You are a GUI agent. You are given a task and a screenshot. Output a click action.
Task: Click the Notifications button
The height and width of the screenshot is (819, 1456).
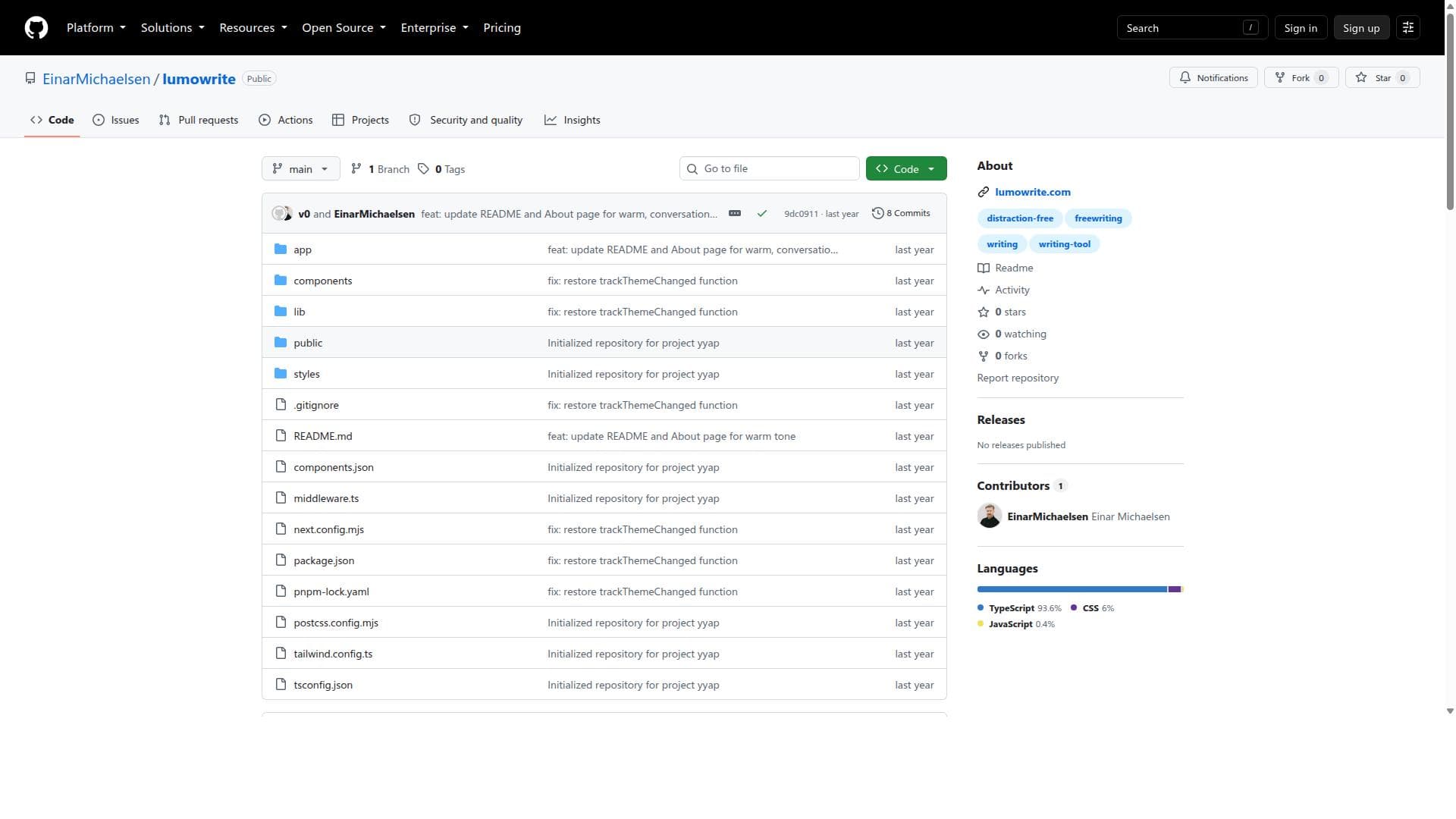pyautogui.click(x=1214, y=78)
